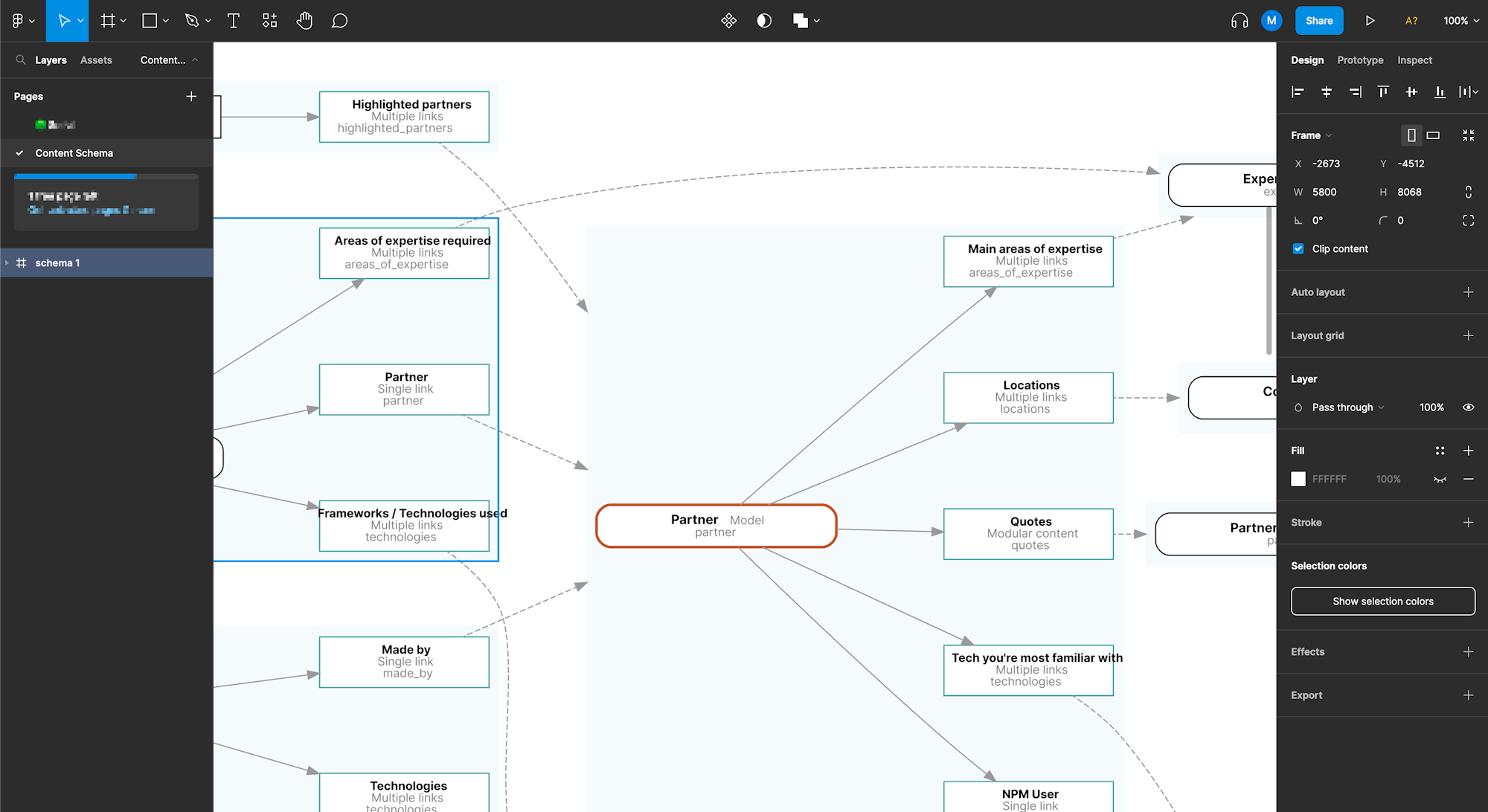
Task: Select the Move tool
Action: [64, 21]
